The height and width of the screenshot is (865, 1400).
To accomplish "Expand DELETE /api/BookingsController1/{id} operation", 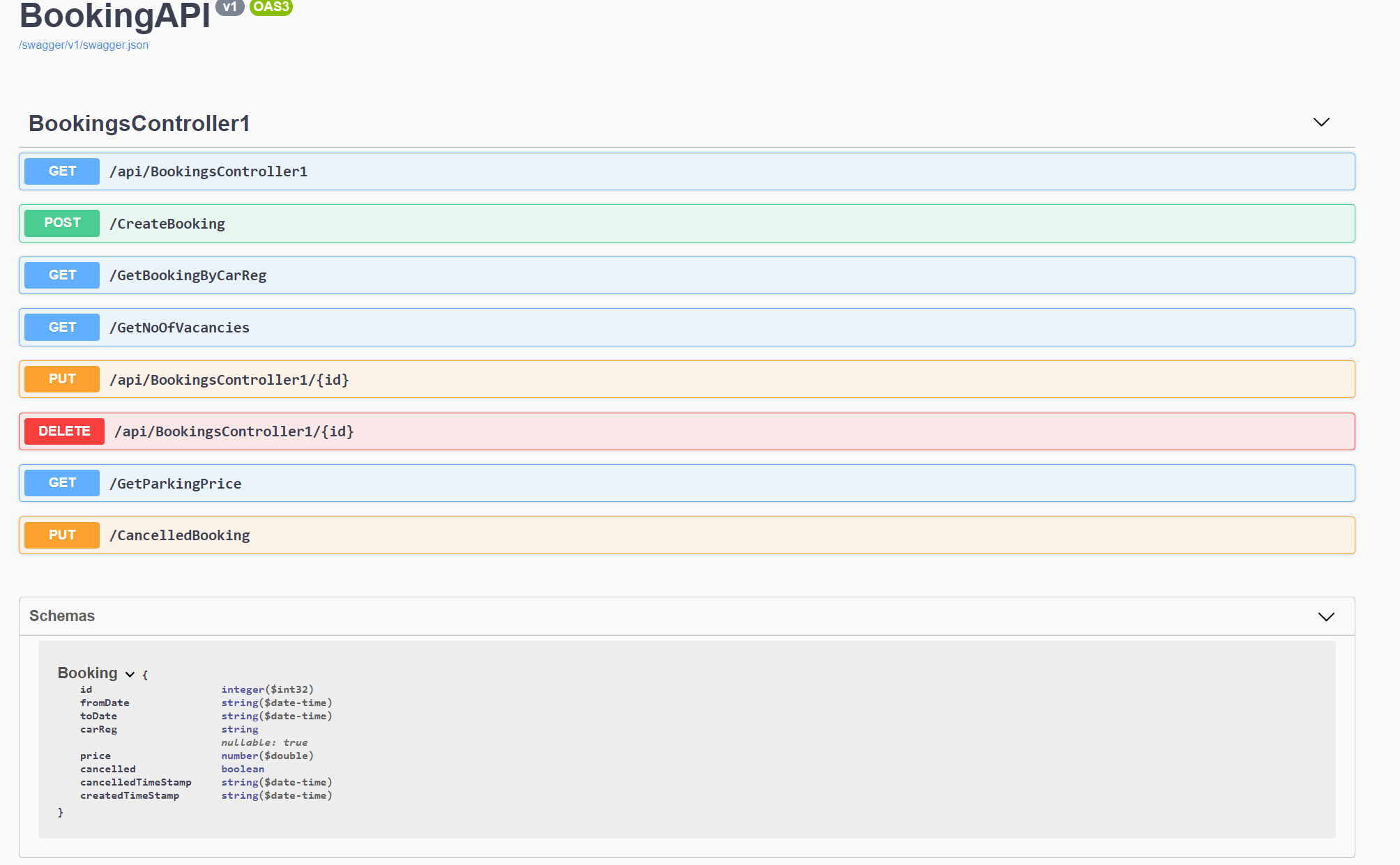I will 687,431.
